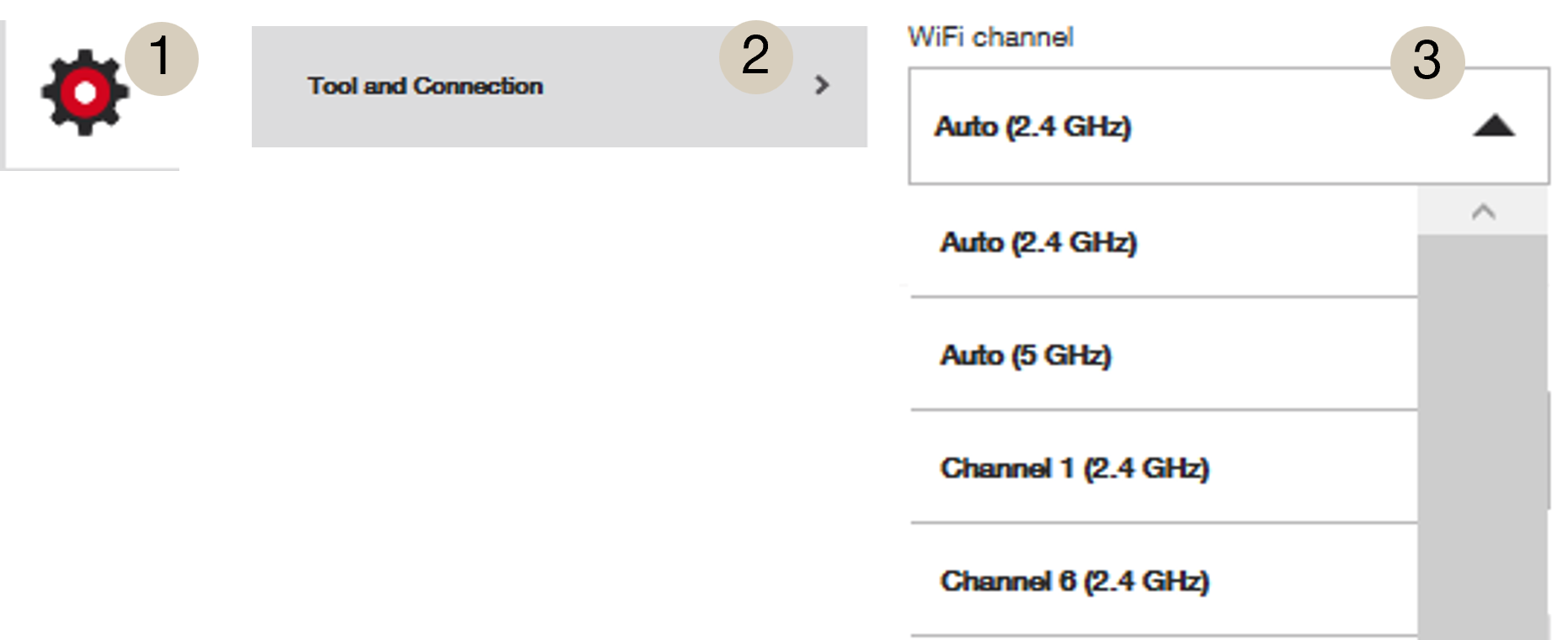Click the chevron arrow beside Tool and Connection

tap(822, 85)
